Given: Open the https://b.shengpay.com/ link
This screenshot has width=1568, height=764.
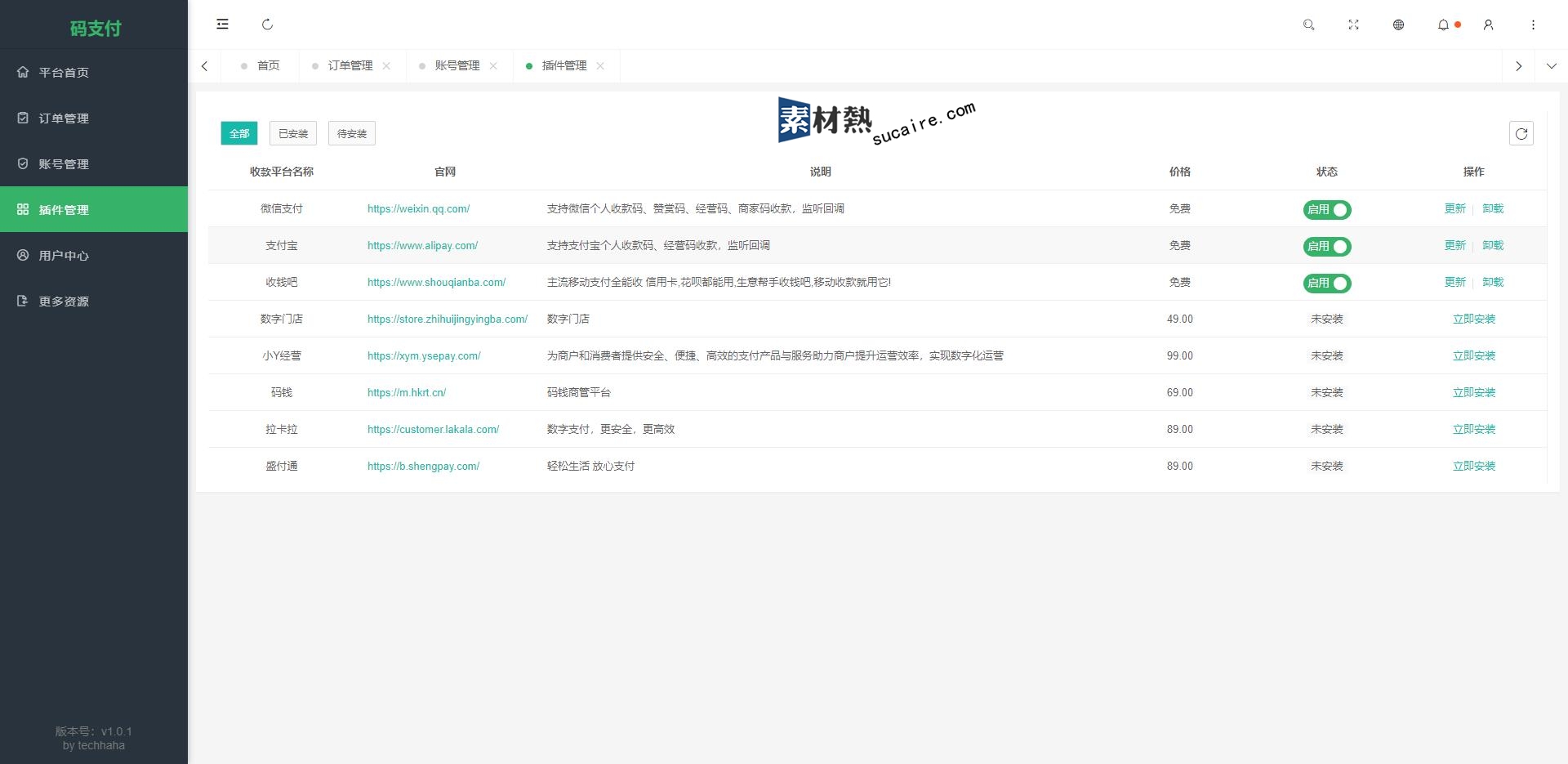Looking at the screenshot, I should point(423,467).
